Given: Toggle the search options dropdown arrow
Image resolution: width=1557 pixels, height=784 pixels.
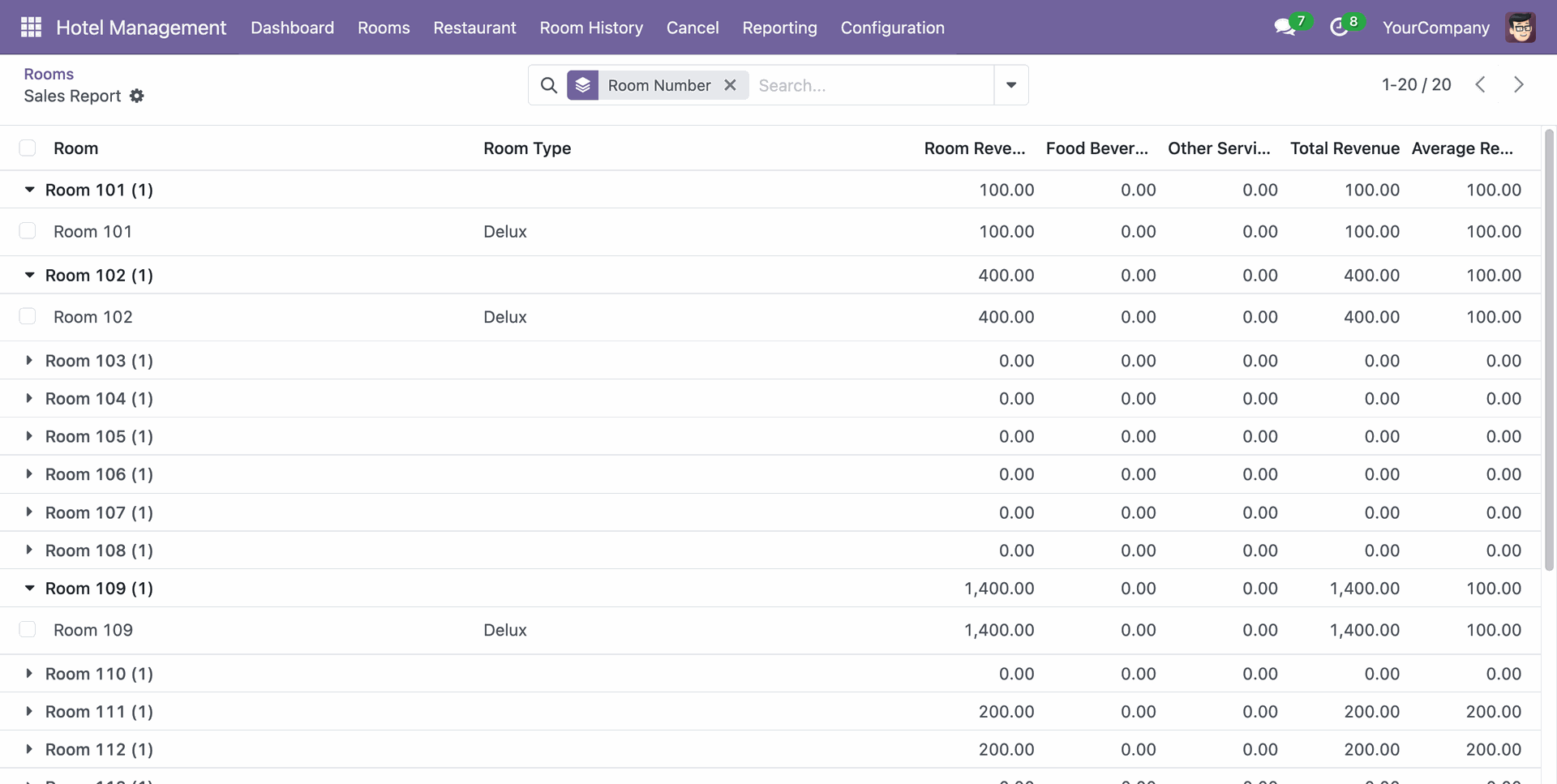Looking at the screenshot, I should [1010, 85].
